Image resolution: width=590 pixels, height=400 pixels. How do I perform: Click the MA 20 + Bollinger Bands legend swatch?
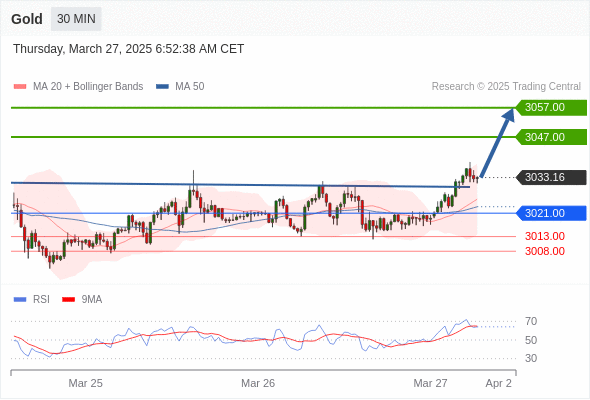(20, 87)
